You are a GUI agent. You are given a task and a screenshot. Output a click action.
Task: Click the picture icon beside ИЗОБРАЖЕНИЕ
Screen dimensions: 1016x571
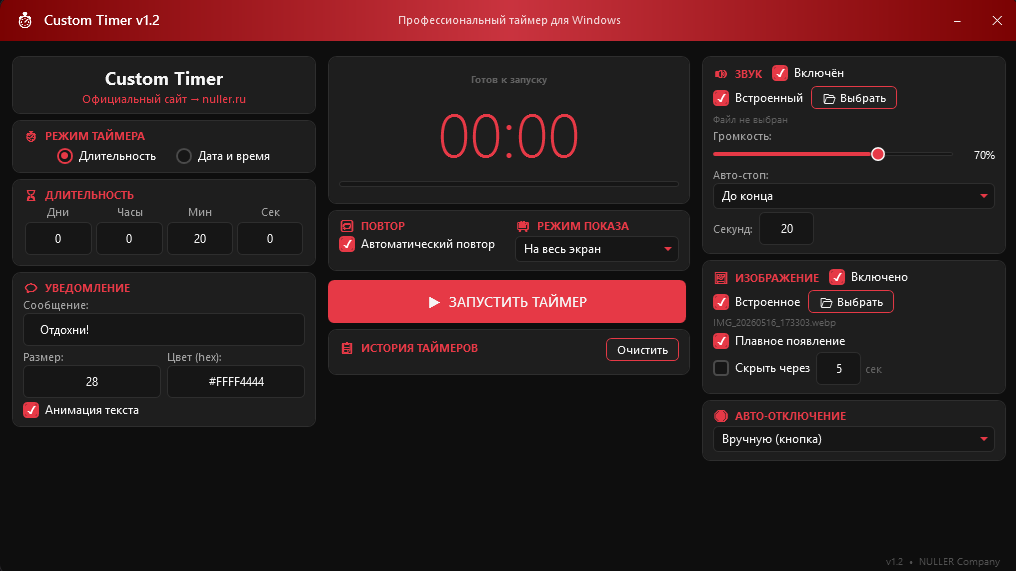pos(721,278)
